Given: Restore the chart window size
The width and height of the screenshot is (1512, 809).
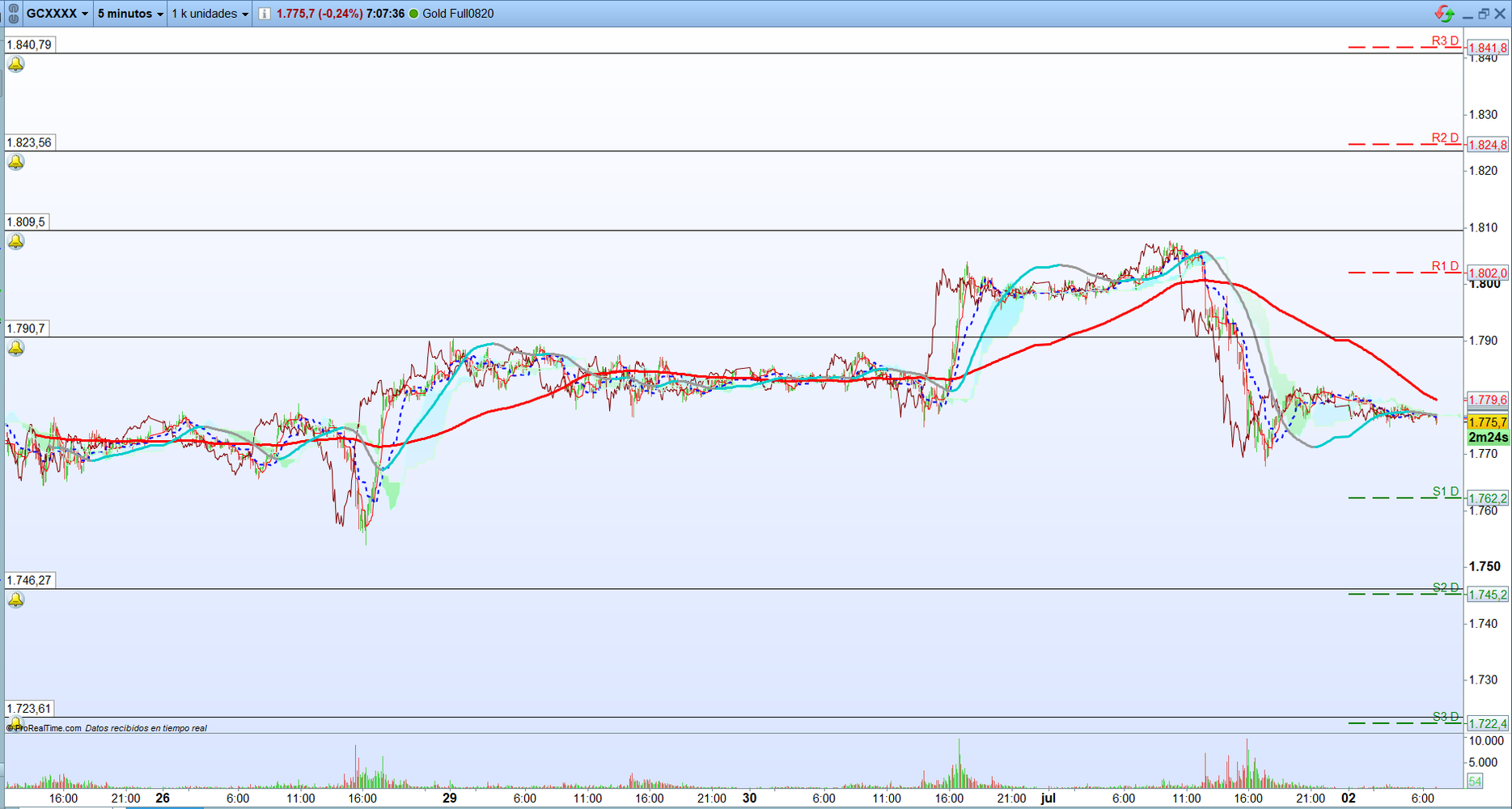Looking at the screenshot, I should coord(1483,14).
